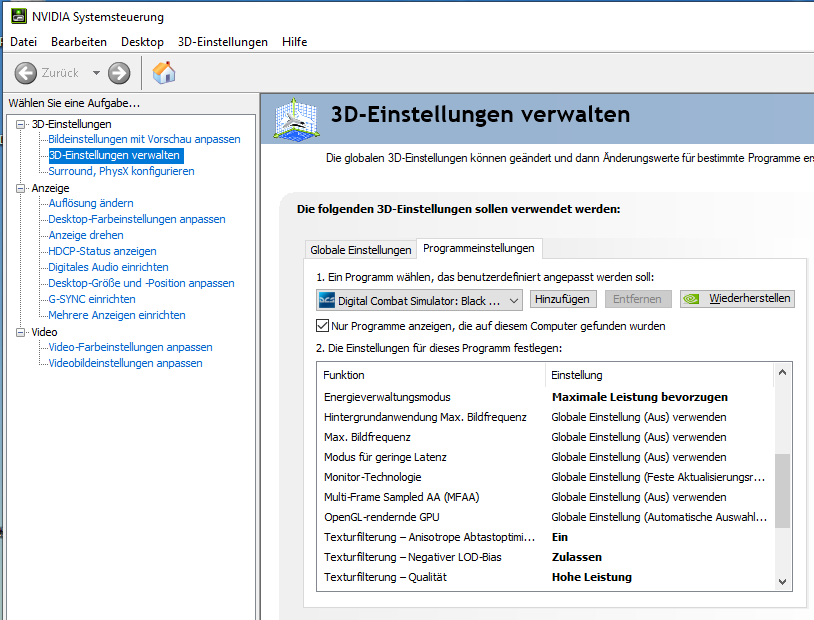The image size is (814, 620).
Task: Open Desktop-Farbeinstellungen anpassen
Action: click(x=137, y=219)
